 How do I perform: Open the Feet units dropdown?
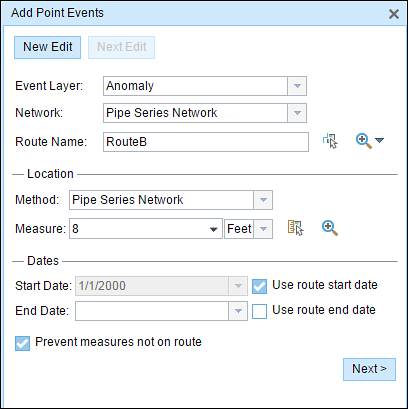pyautogui.click(x=263, y=229)
